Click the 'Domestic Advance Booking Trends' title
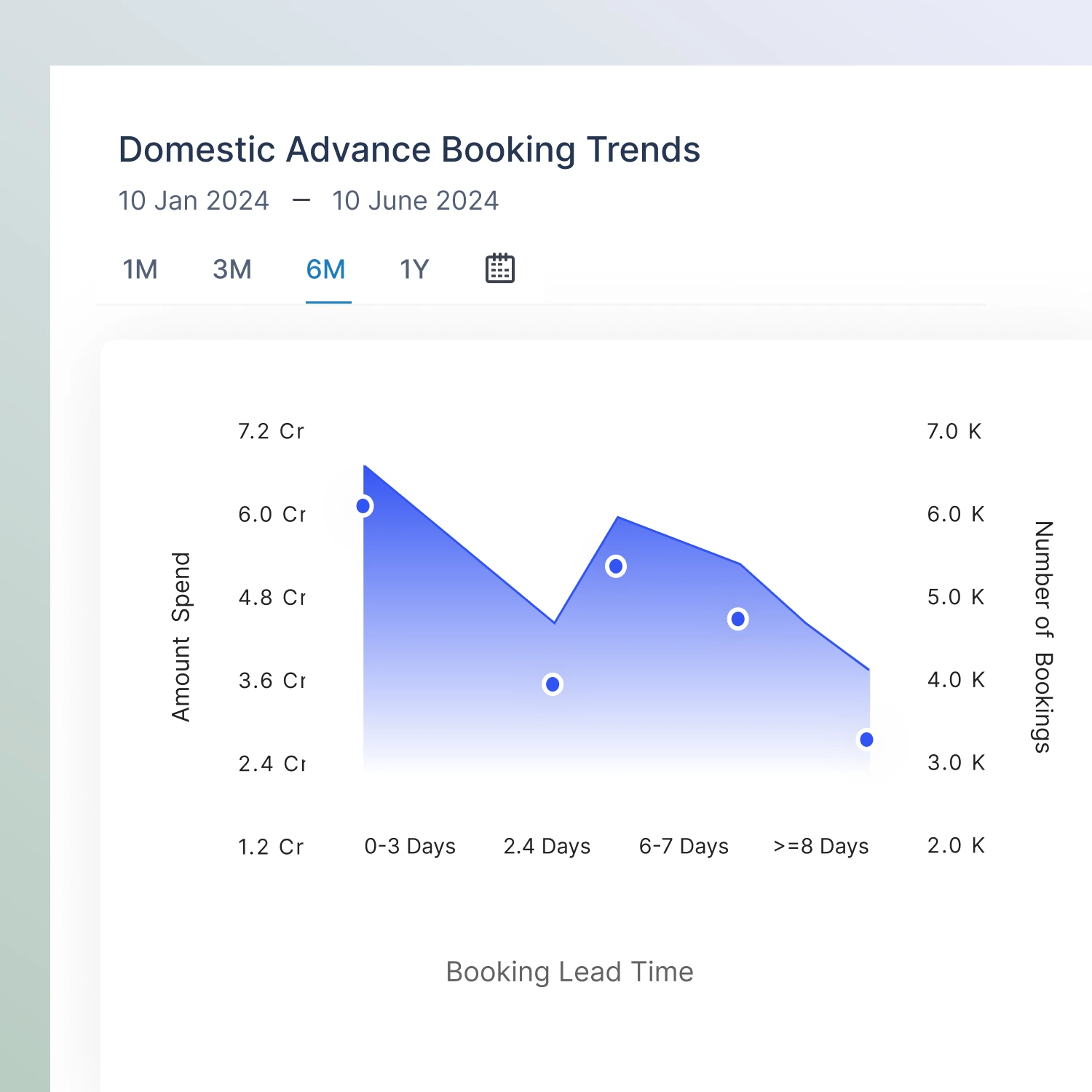This screenshot has width=1092, height=1092. click(409, 150)
